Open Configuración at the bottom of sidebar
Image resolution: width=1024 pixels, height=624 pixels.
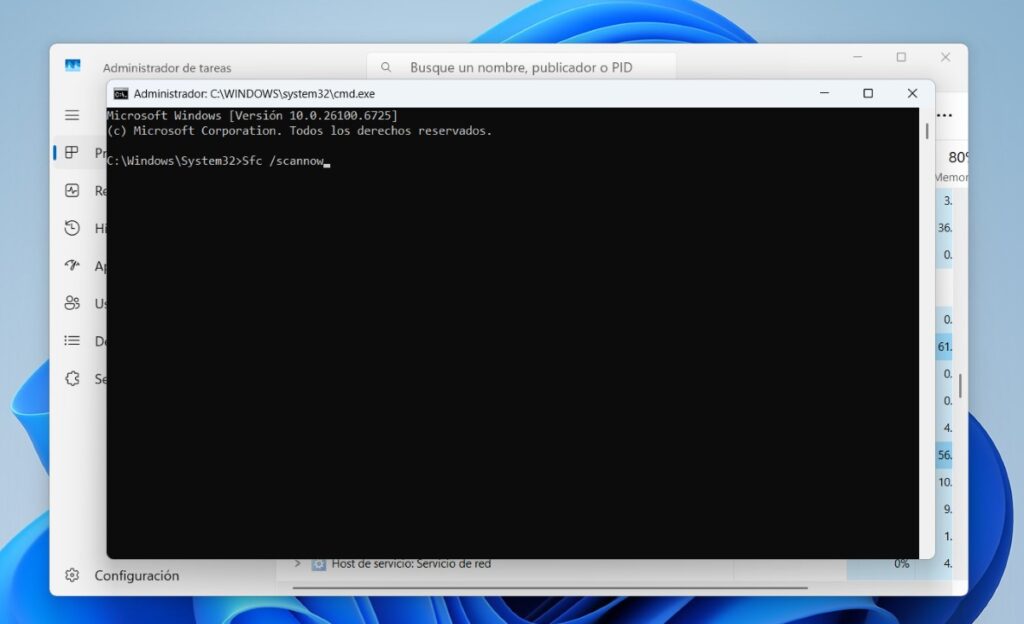click(110, 576)
